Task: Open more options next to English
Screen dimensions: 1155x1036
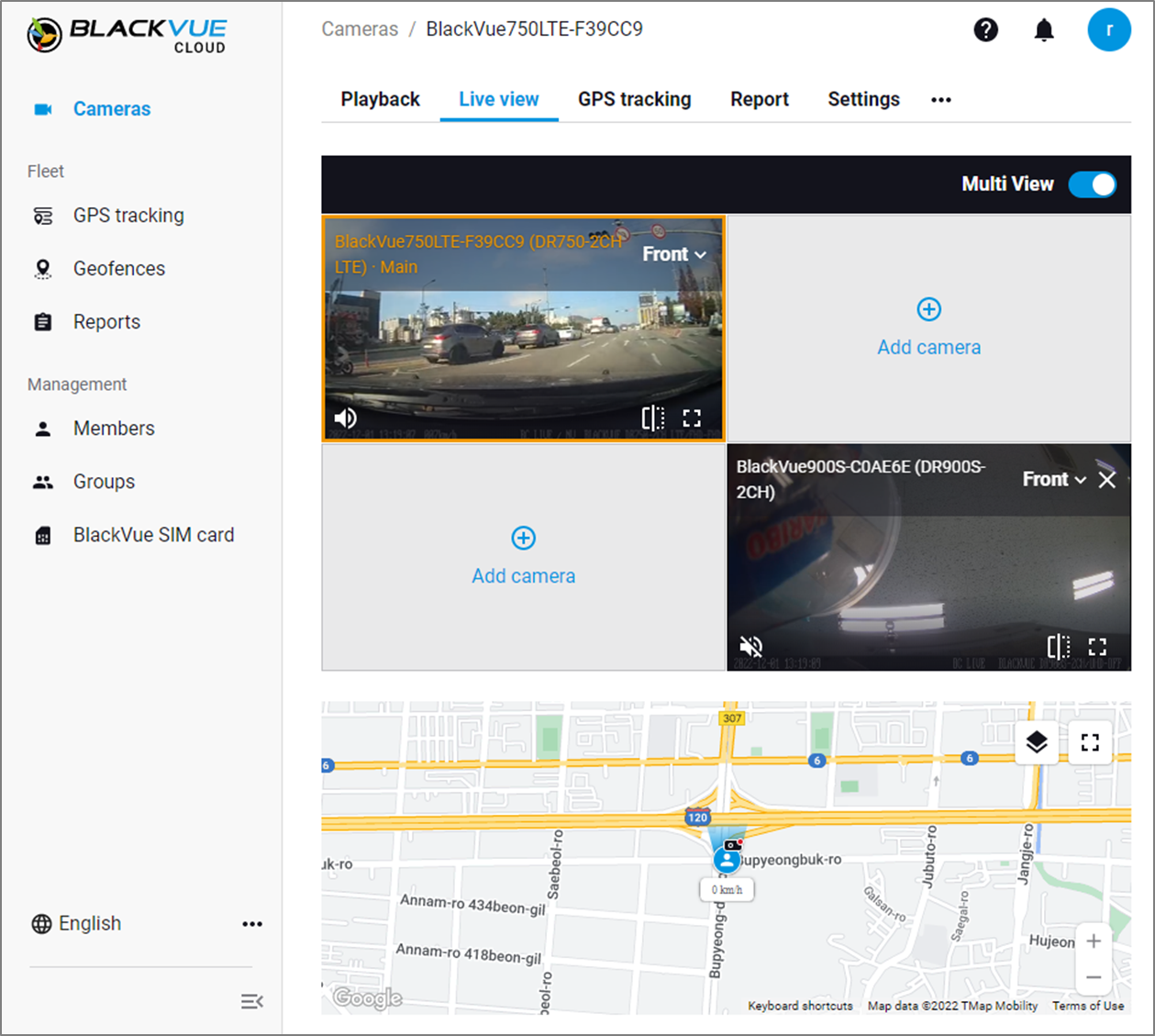Action: pyautogui.click(x=252, y=924)
